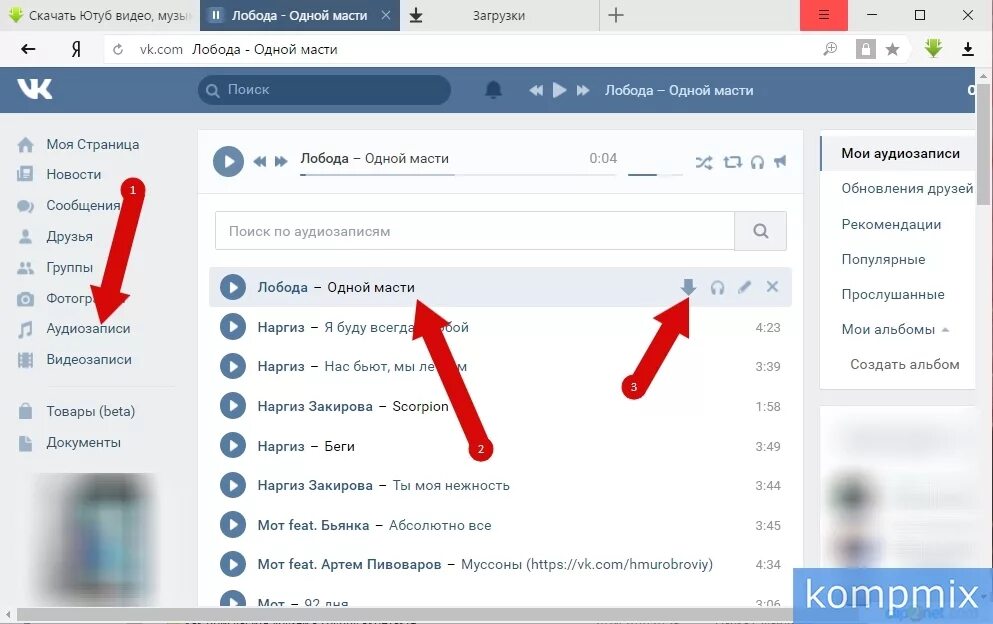Reload the page

(118, 49)
